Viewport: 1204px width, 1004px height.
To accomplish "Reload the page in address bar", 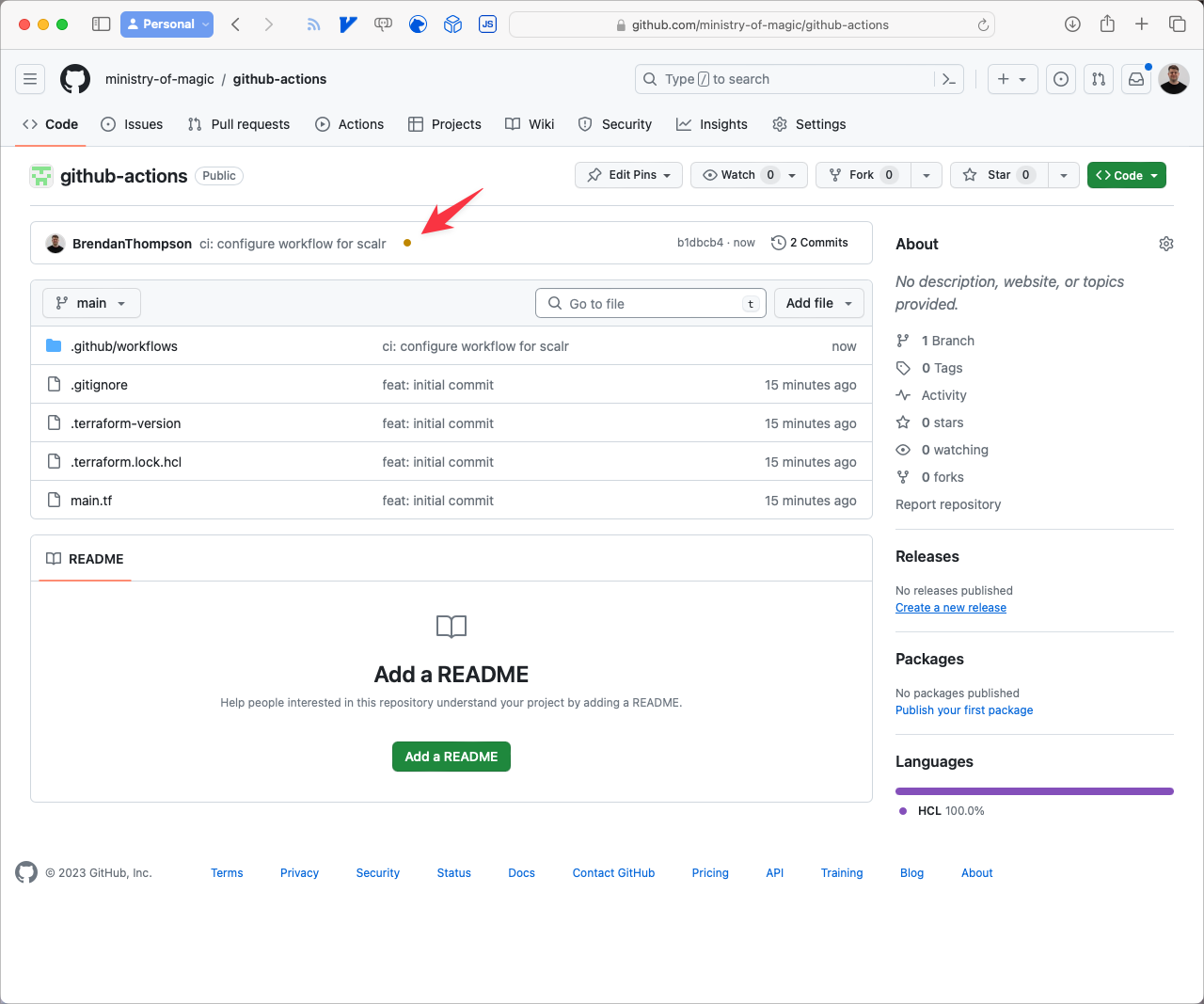I will (983, 25).
